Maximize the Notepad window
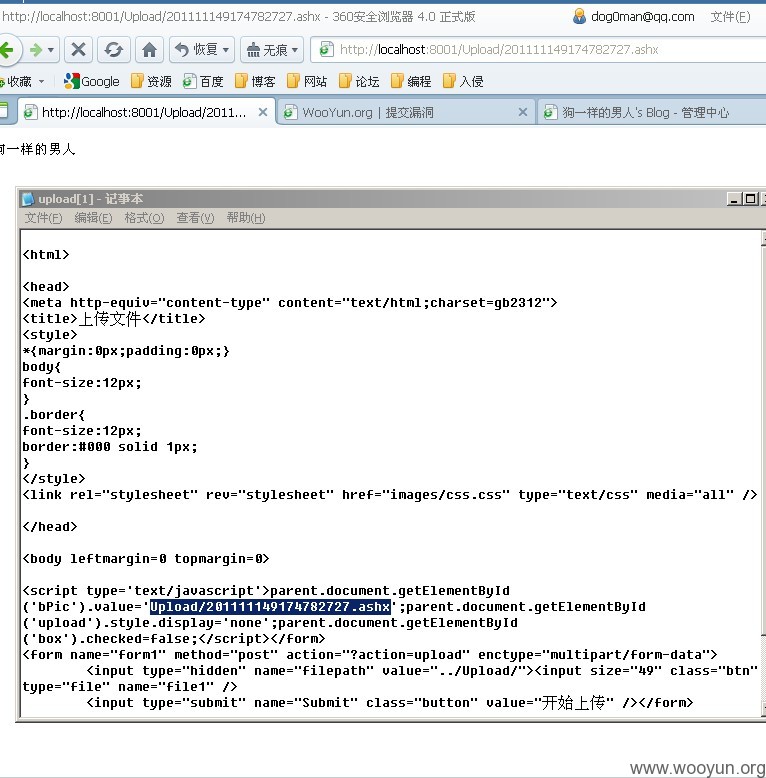This screenshot has width=766, height=778. click(x=751, y=199)
